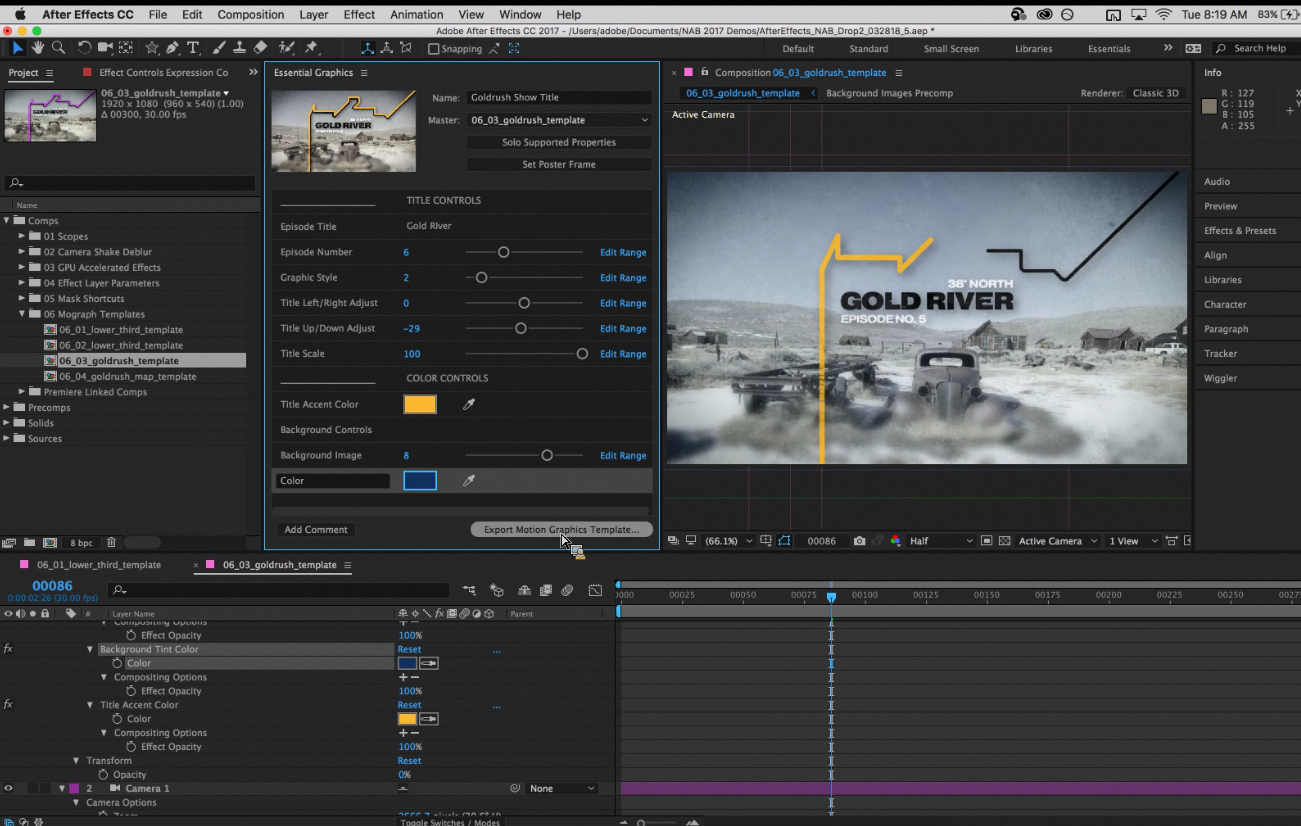Select the Zoom magnifier tool
Image resolution: width=1301 pixels, height=826 pixels.
click(x=59, y=48)
